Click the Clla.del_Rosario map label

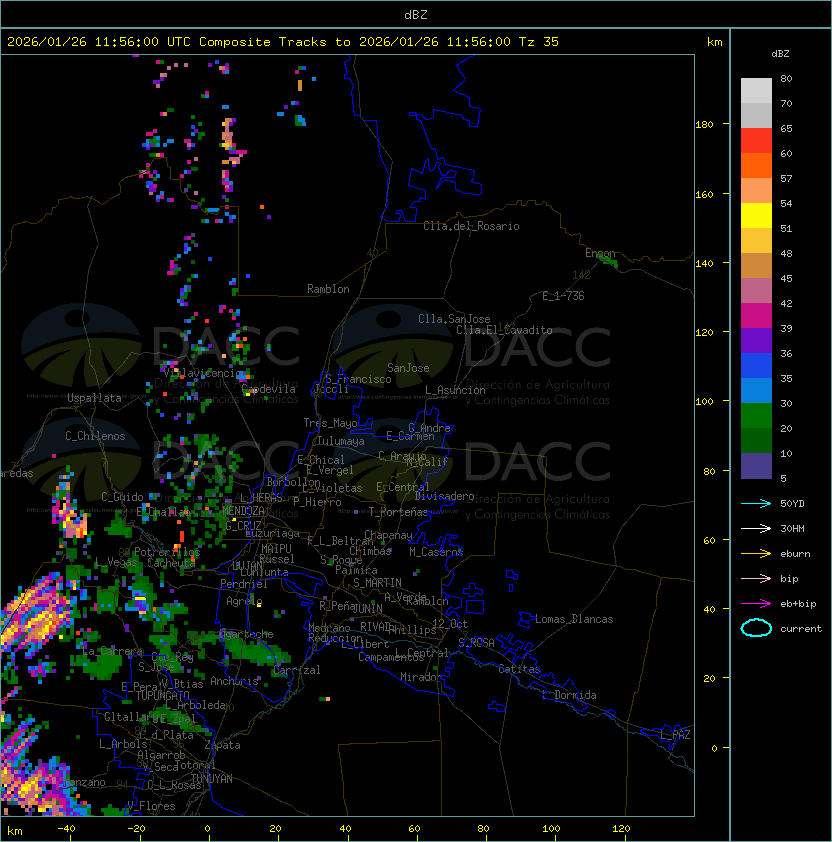471,226
